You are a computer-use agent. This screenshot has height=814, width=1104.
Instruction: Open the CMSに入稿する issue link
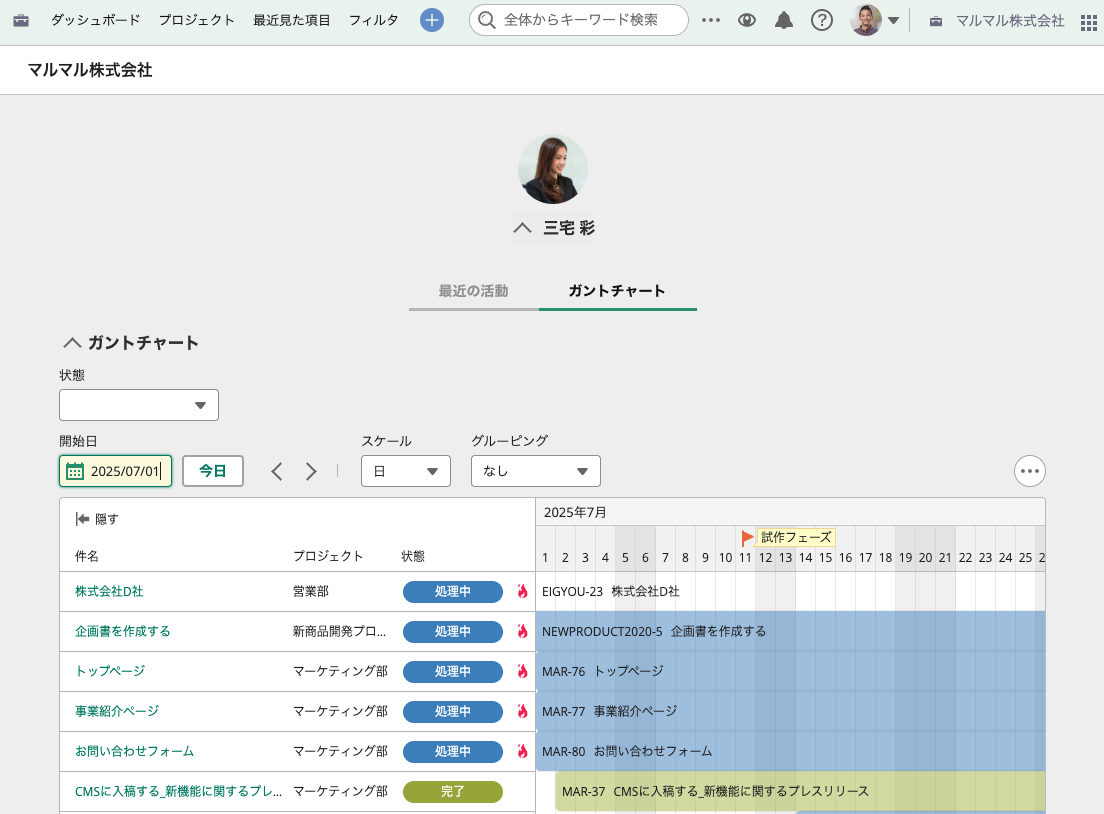coord(178,791)
